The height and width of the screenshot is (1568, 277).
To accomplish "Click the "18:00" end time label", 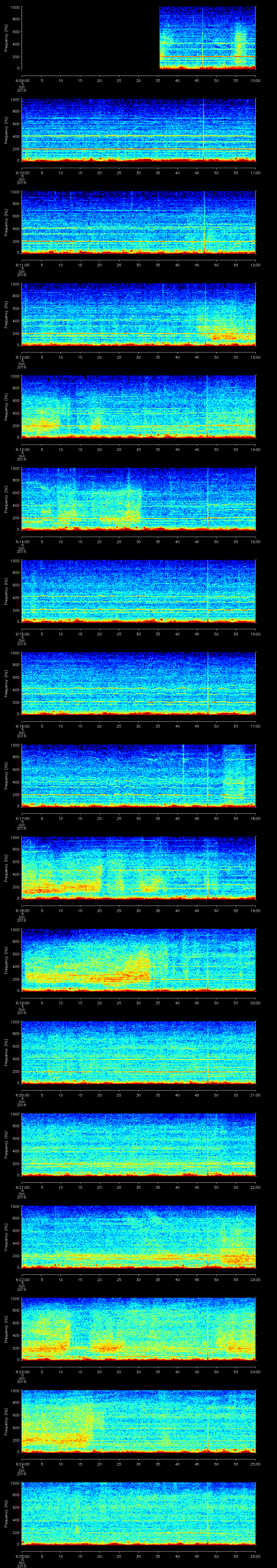I will (256, 818).
